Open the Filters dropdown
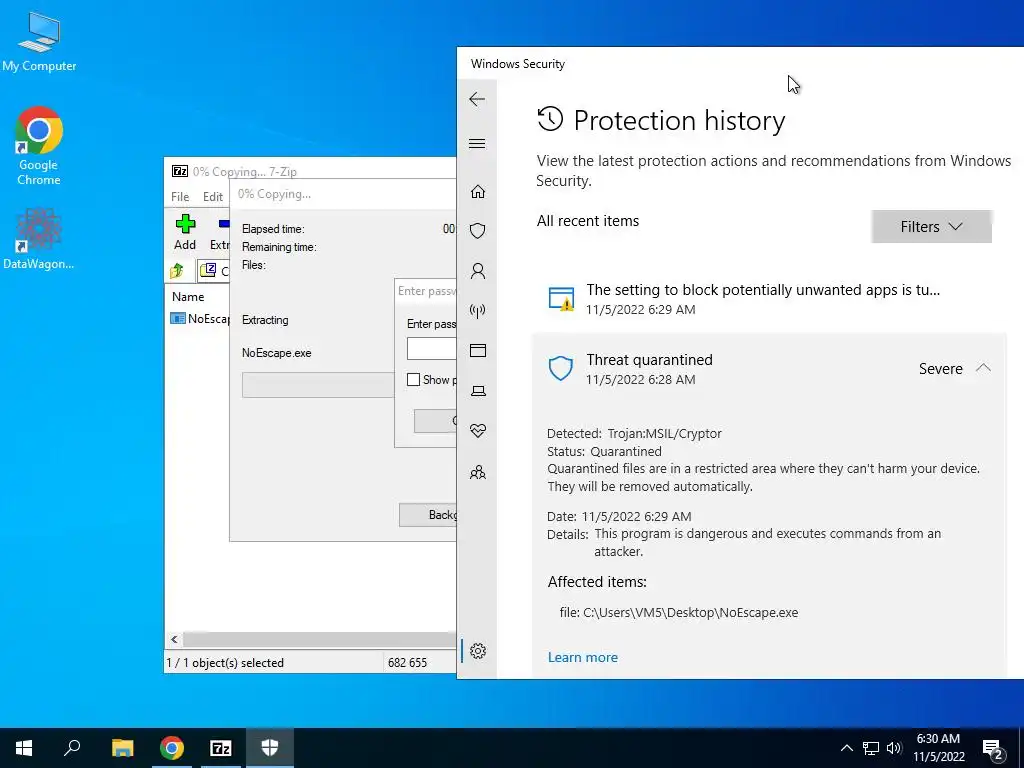The image size is (1024, 768). (931, 227)
